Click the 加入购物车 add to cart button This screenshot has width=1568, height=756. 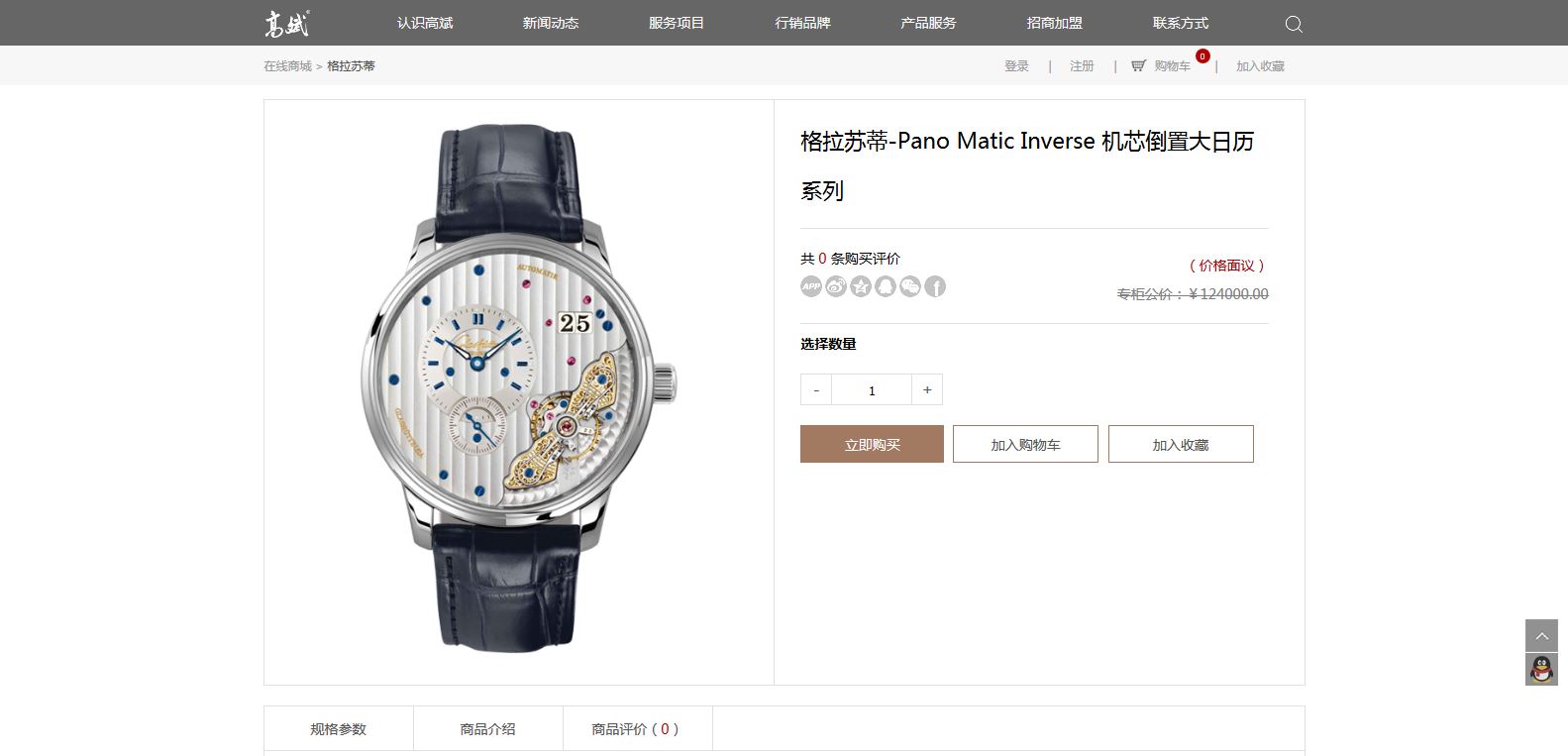(1025, 444)
